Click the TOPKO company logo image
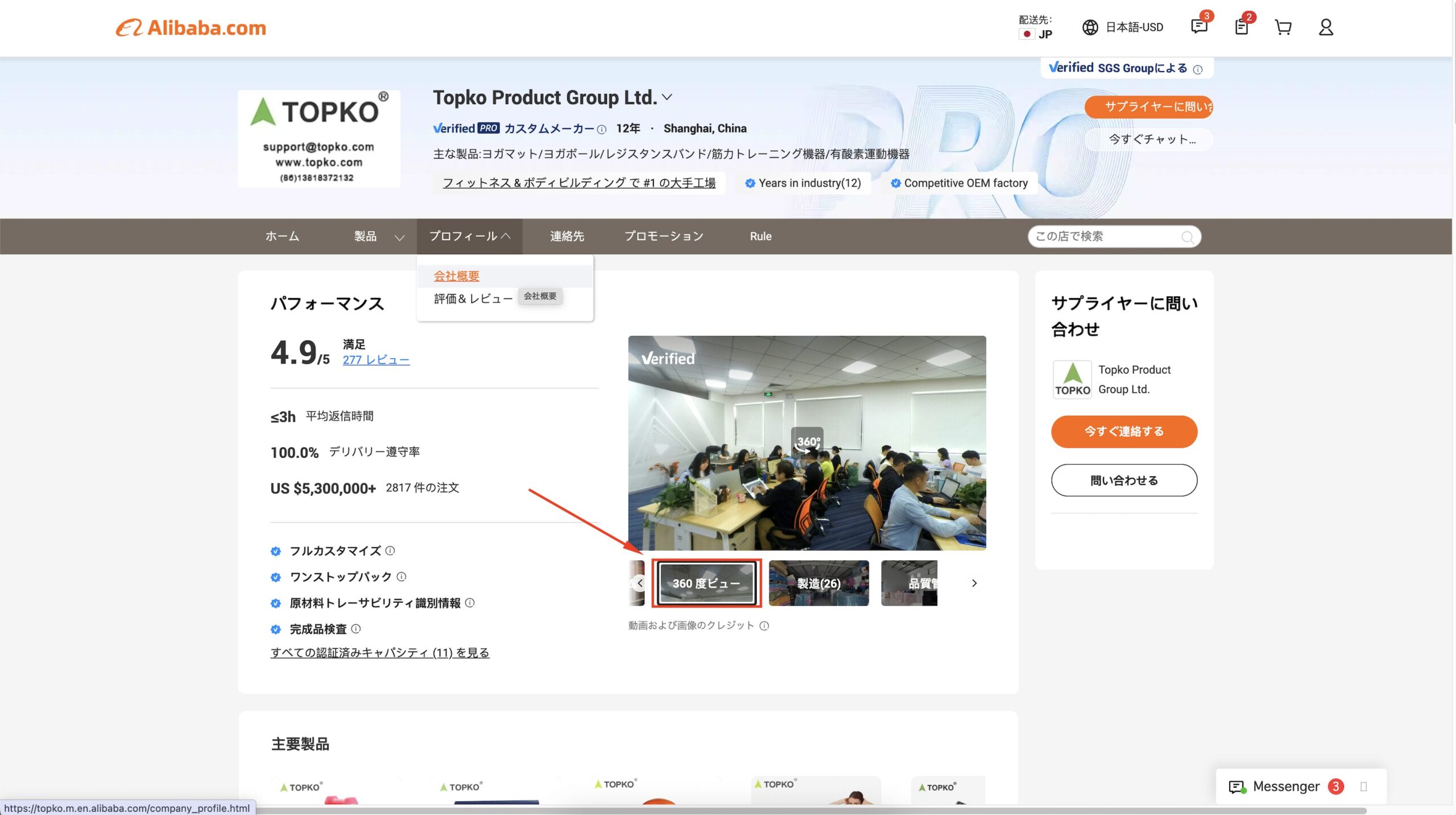1456x815 pixels. tap(319, 139)
